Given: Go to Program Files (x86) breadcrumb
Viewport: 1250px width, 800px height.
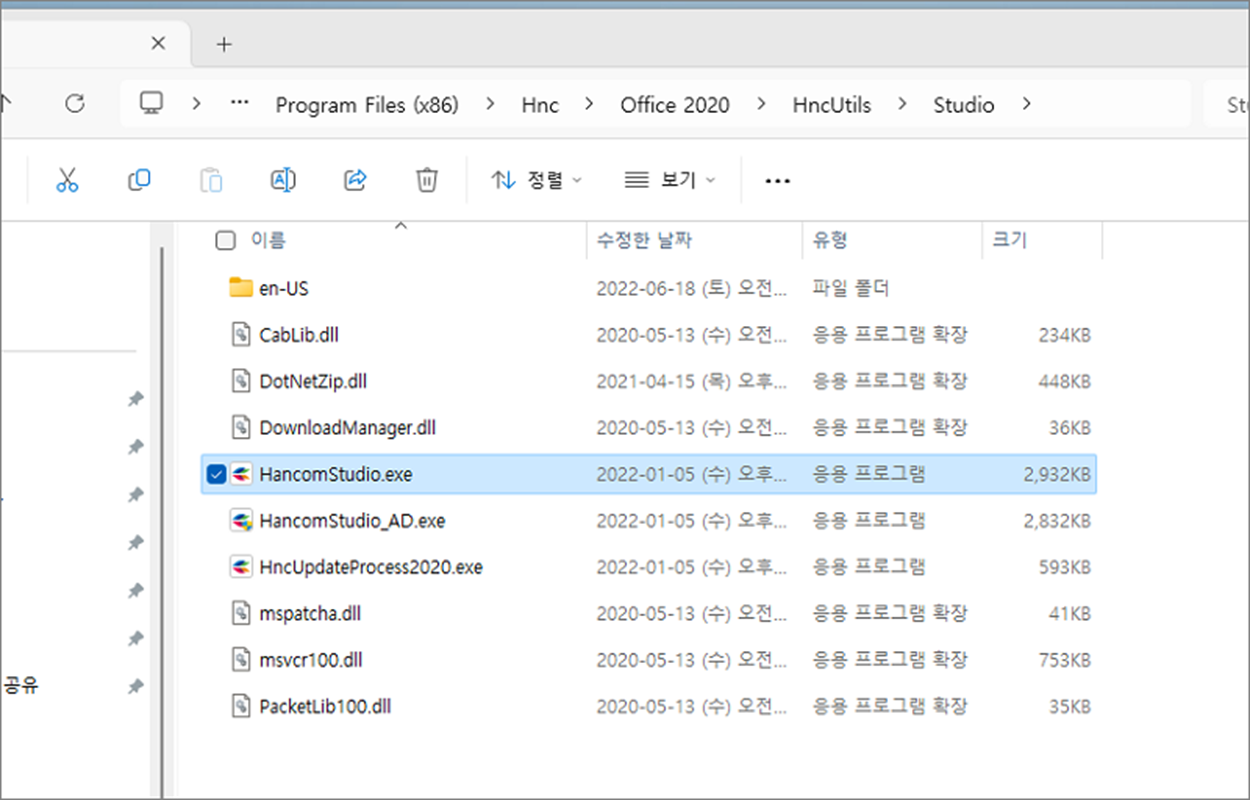Looking at the screenshot, I should pyautogui.click(x=367, y=105).
